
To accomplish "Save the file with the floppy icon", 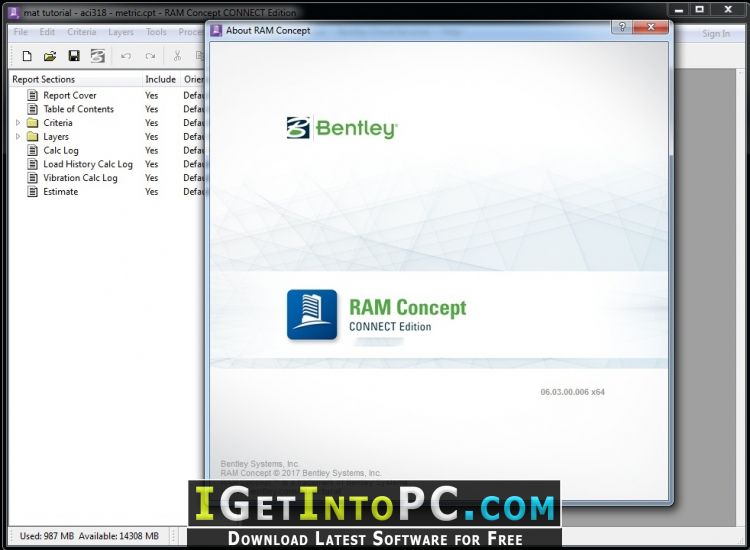I will click(74, 56).
